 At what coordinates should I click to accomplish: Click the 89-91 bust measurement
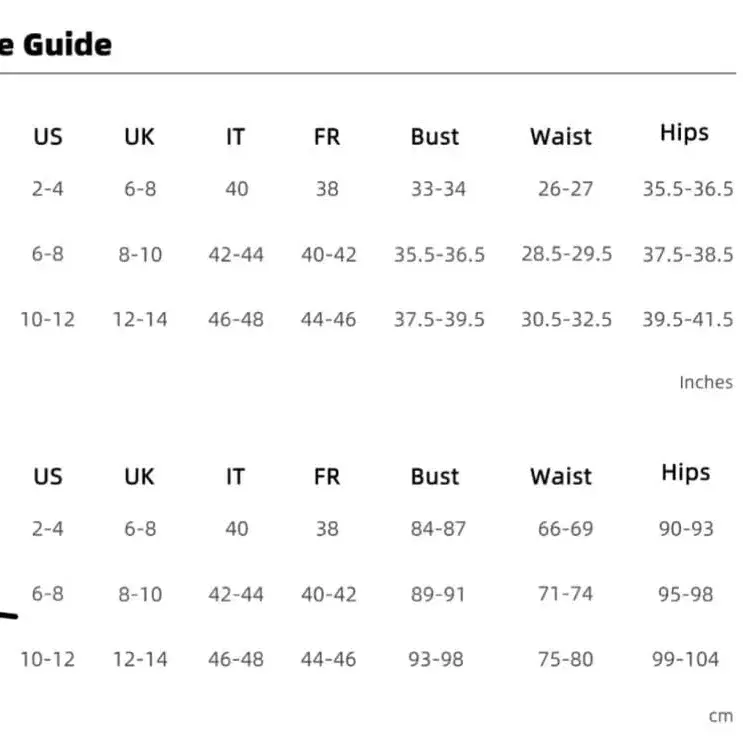pos(438,594)
